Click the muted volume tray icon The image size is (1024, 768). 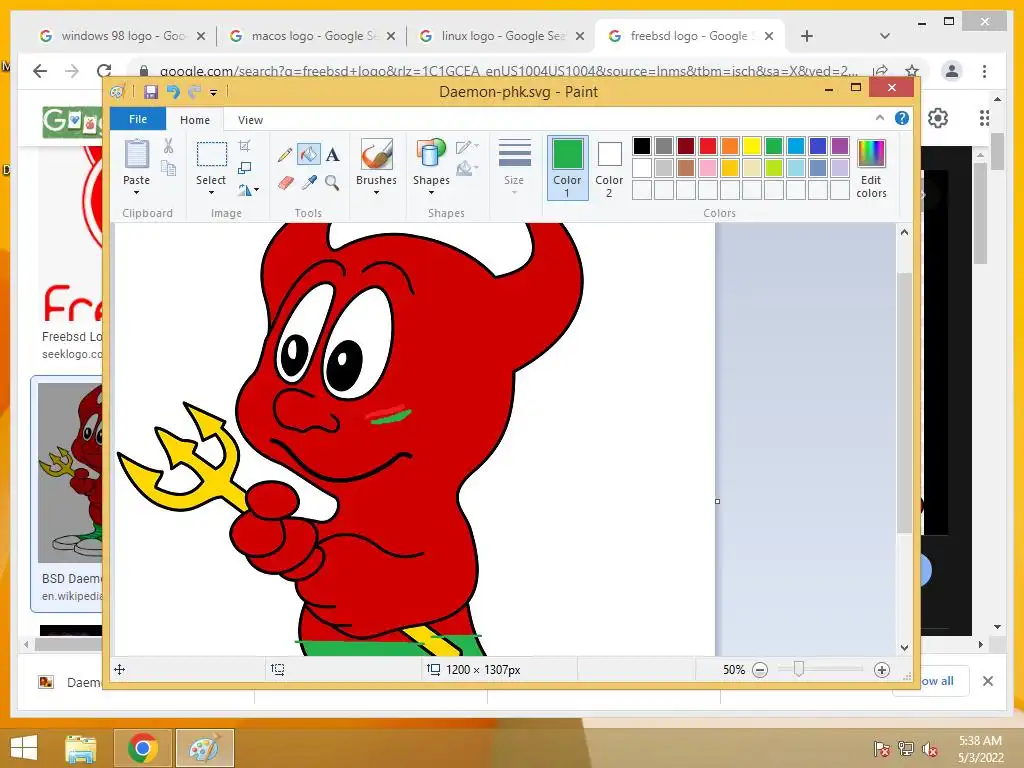[930, 749]
